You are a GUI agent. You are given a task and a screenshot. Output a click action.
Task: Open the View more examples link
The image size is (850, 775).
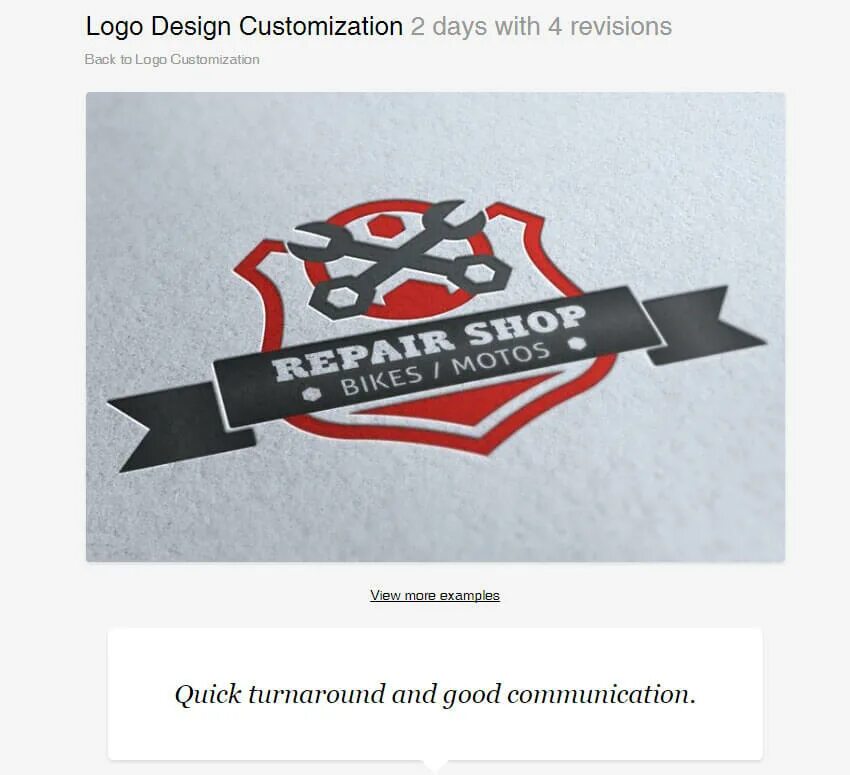(x=435, y=595)
